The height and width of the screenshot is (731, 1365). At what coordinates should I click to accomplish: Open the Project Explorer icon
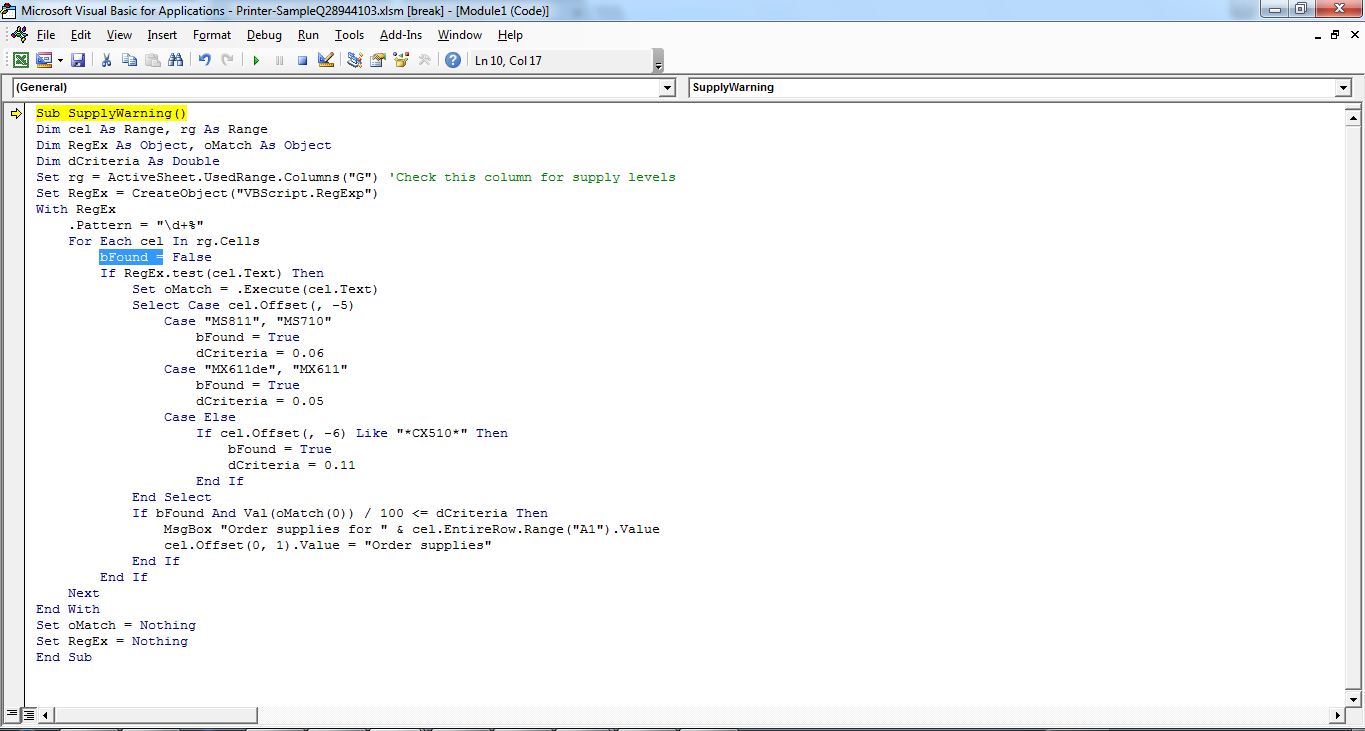pos(354,60)
